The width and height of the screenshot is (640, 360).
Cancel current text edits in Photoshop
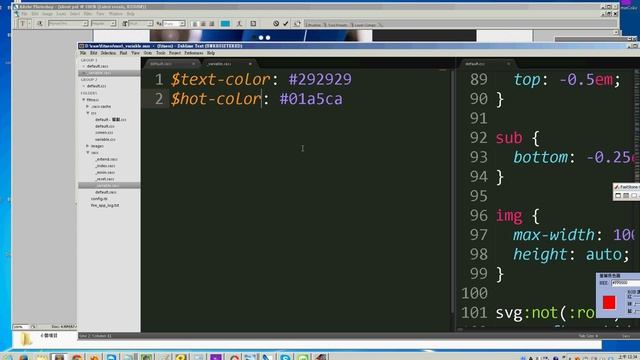coord(276,24)
